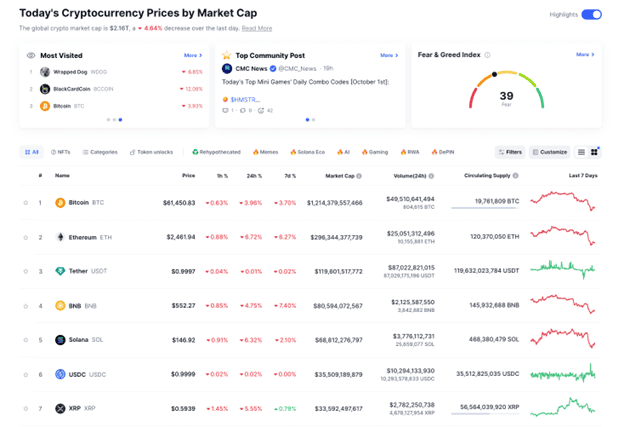Click the XRP logo icon
The width and height of the screenshot is (624, 427).
[60, 408]
